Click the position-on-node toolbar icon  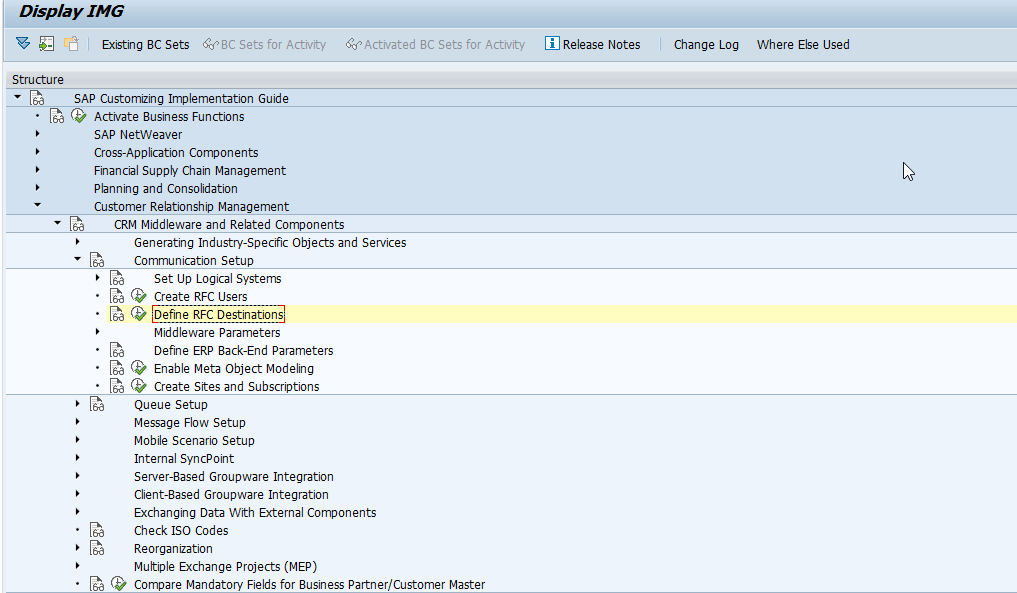[x=46, y=43]
